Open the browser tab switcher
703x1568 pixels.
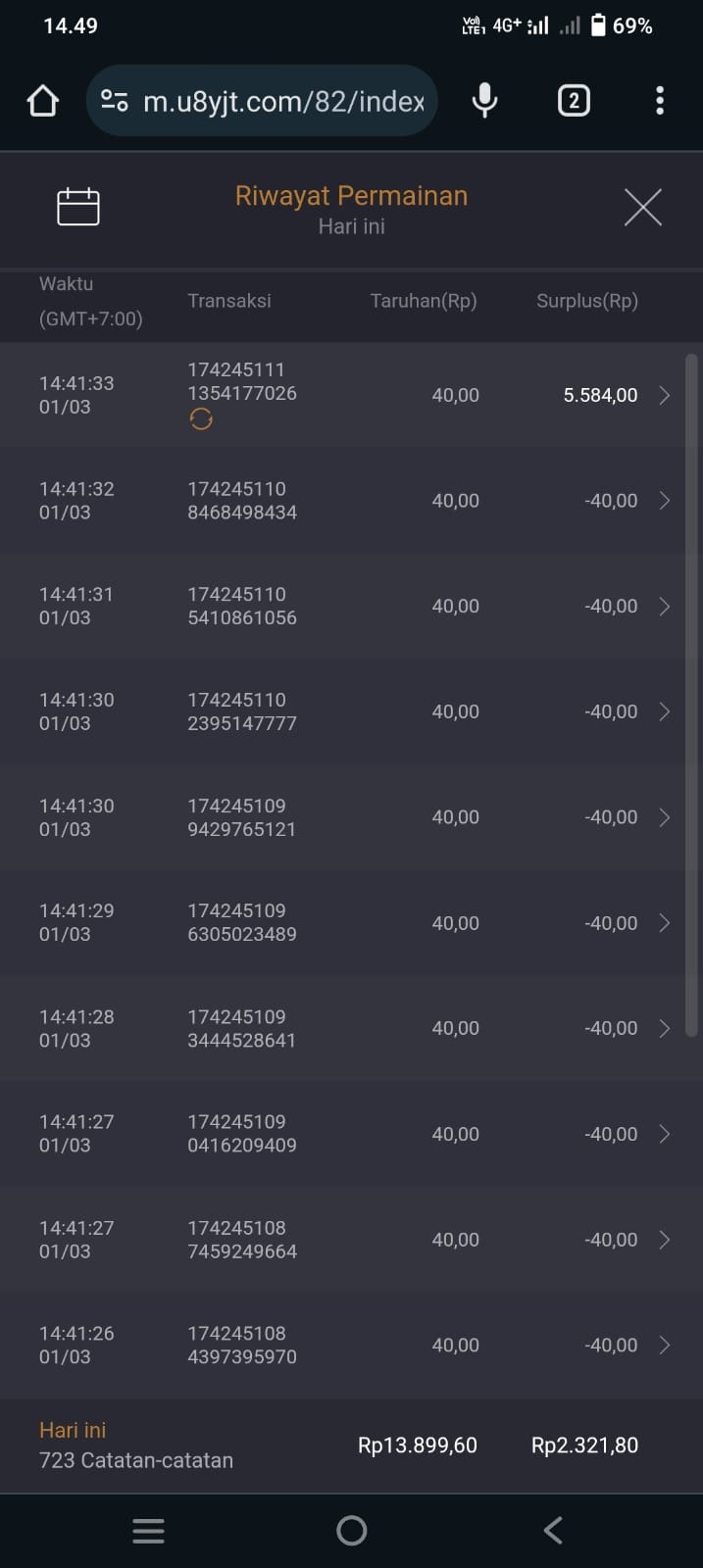[574, 101]
